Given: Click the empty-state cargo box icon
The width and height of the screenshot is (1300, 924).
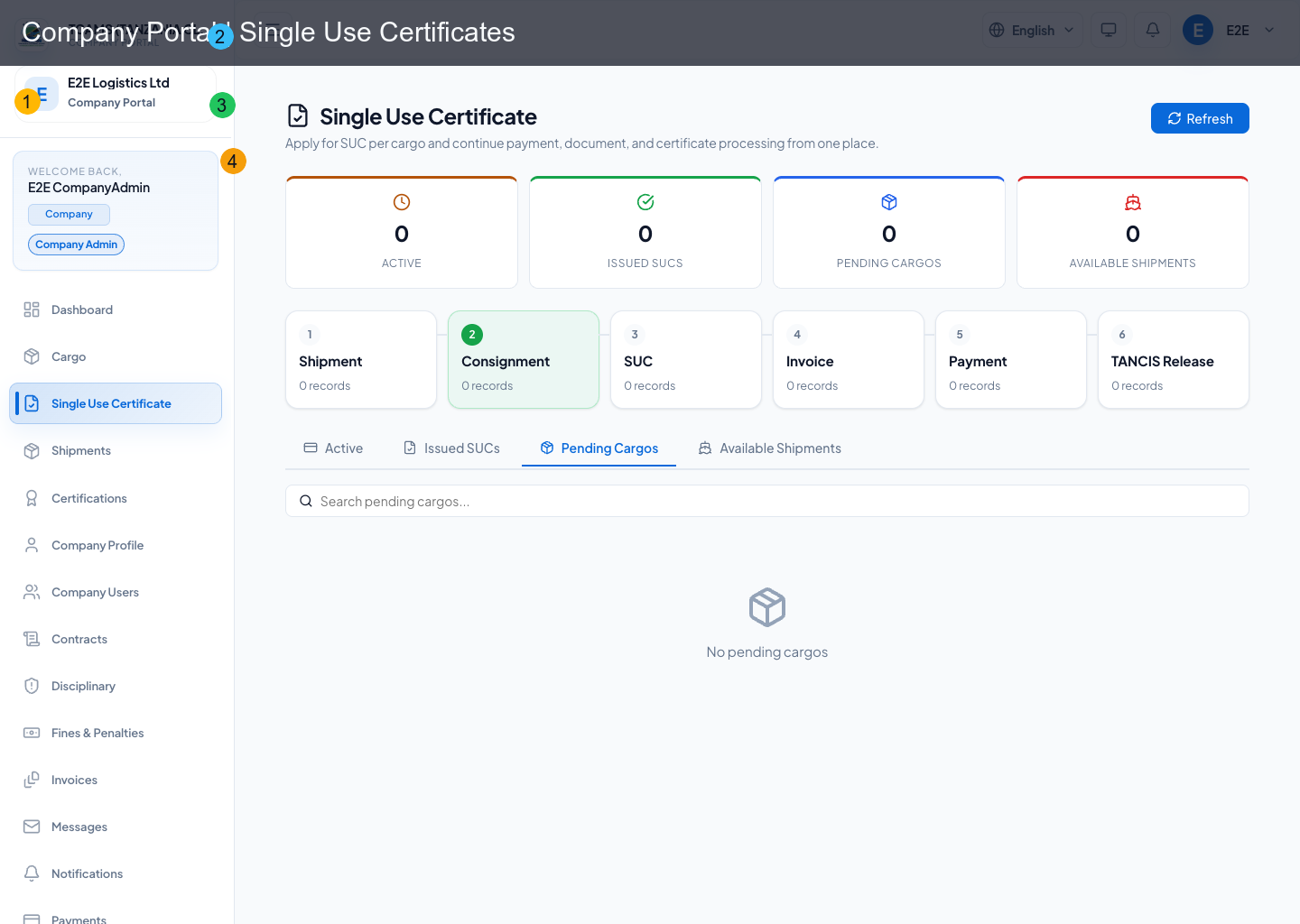Looking at the screenshot, I should tap(767, 607).
